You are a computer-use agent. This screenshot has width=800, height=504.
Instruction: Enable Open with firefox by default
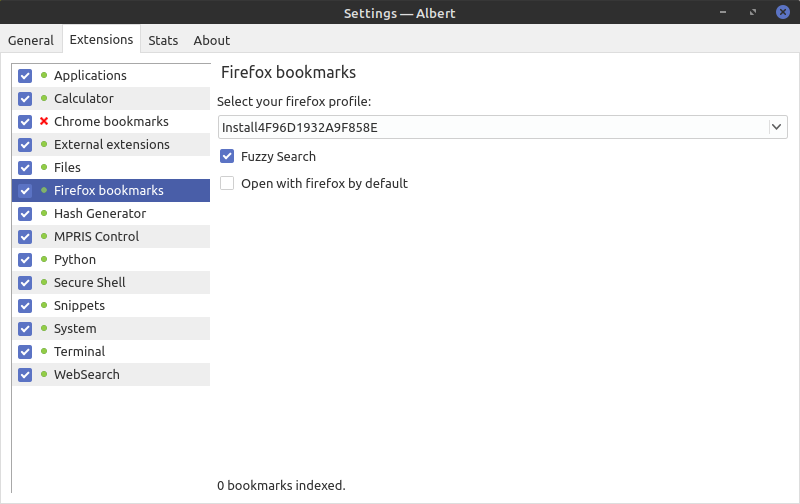227,183
